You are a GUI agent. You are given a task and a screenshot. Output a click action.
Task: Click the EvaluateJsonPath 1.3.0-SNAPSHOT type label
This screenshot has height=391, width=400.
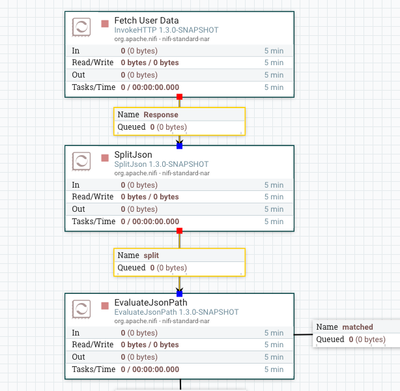tap(176, 312)
